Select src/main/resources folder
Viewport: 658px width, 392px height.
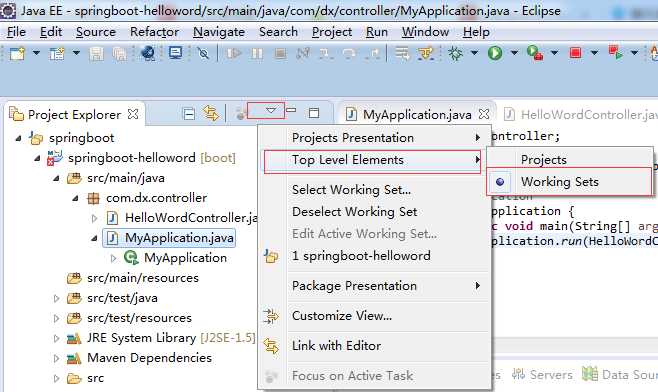[143, 278]
